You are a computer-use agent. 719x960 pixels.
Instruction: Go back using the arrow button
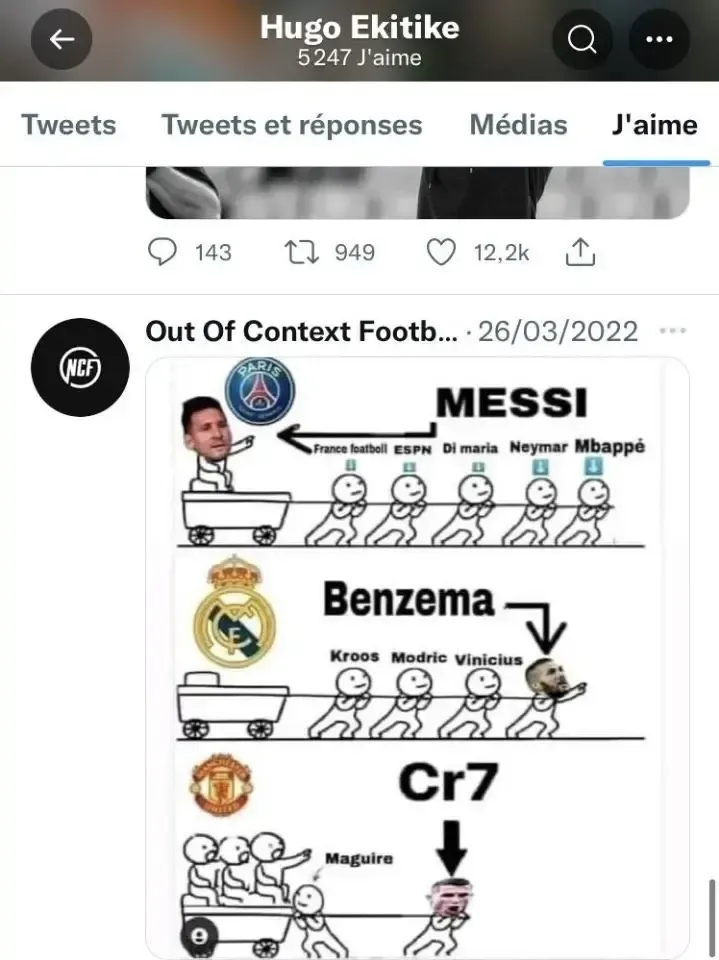(62, 40)
